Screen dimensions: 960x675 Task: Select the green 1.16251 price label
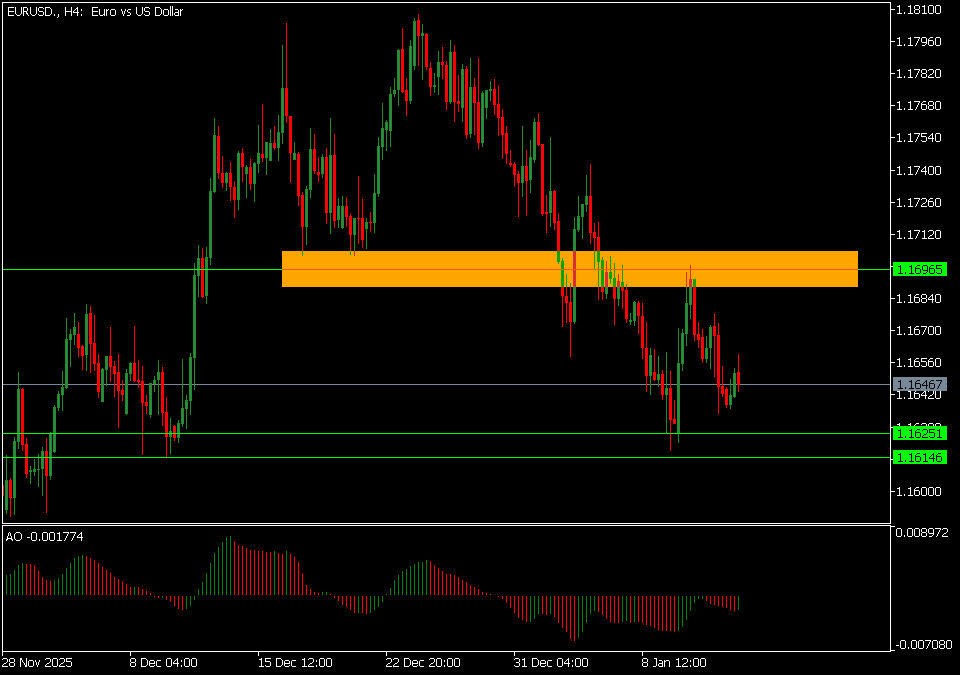tap(917, 433)
